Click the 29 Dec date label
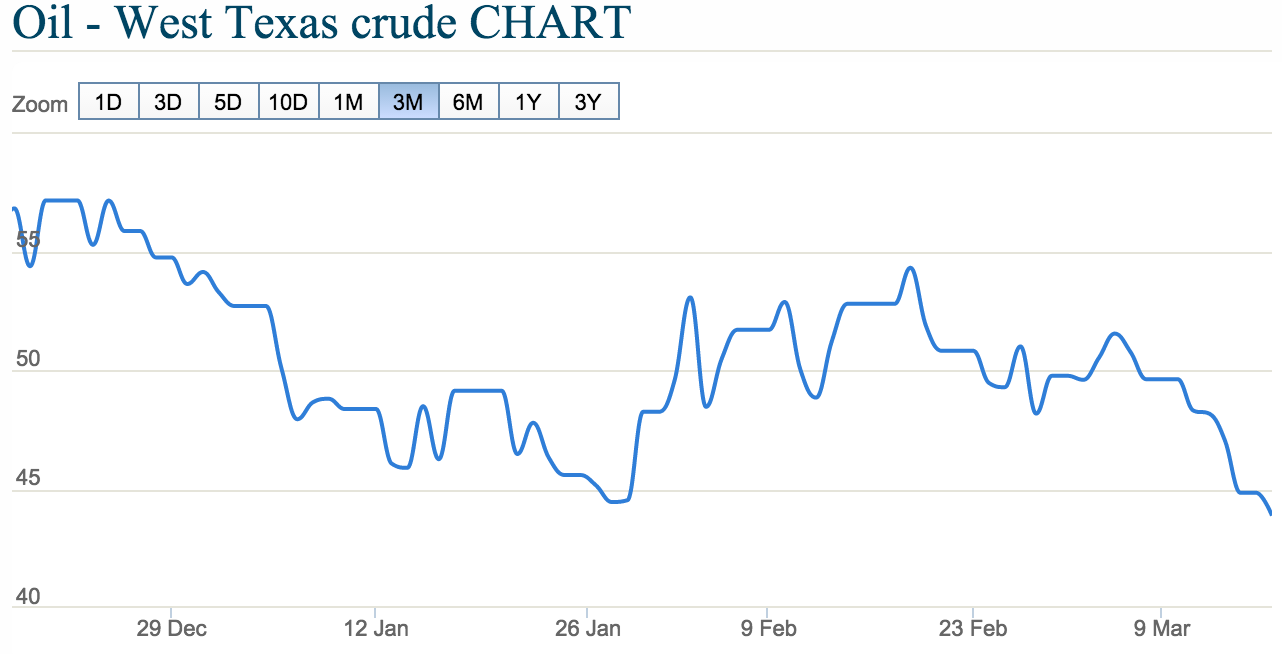The image size is (1282, 654). tap(172, 629)
